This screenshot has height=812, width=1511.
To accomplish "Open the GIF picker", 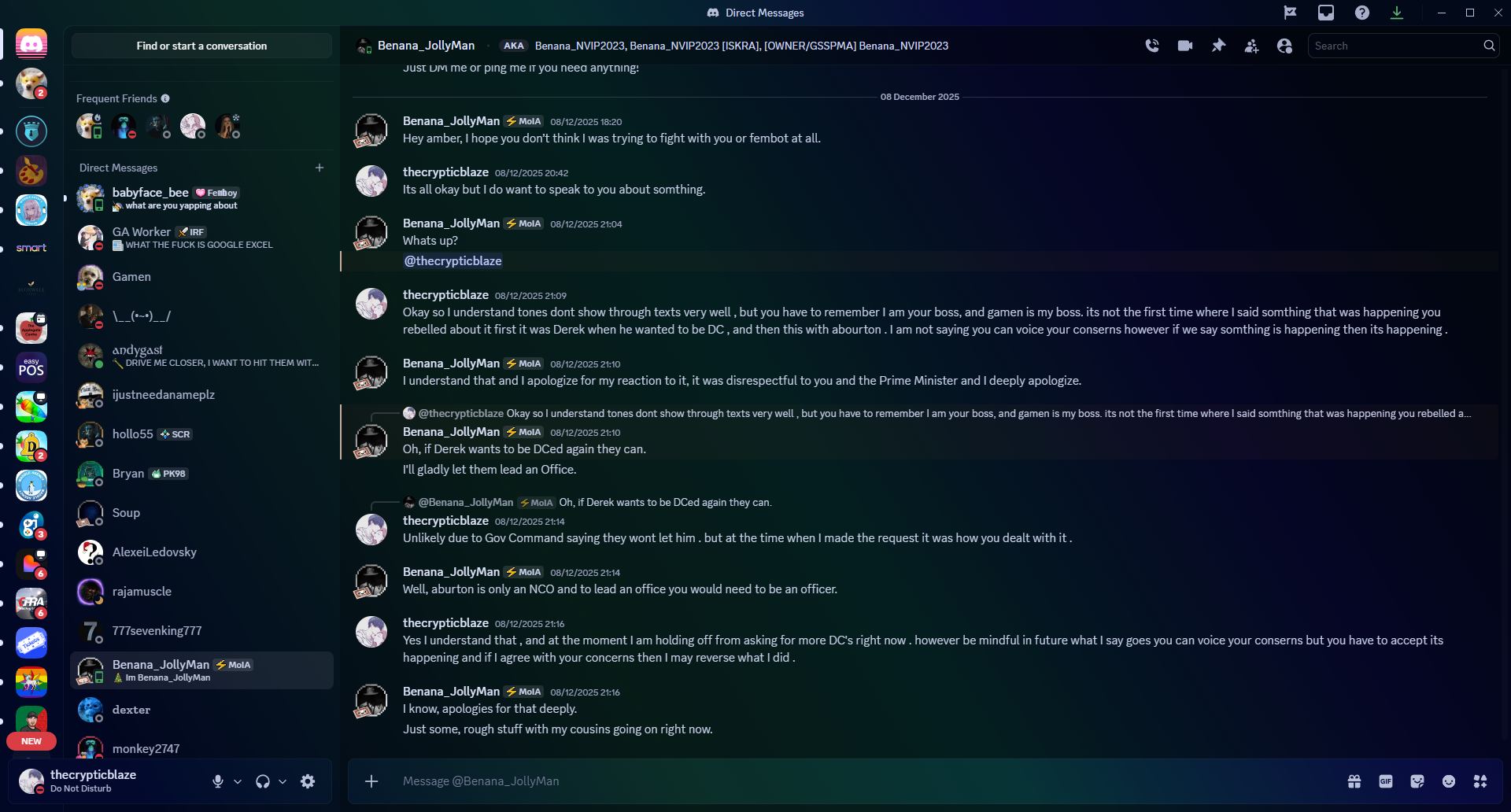I will click(1386, 781).
